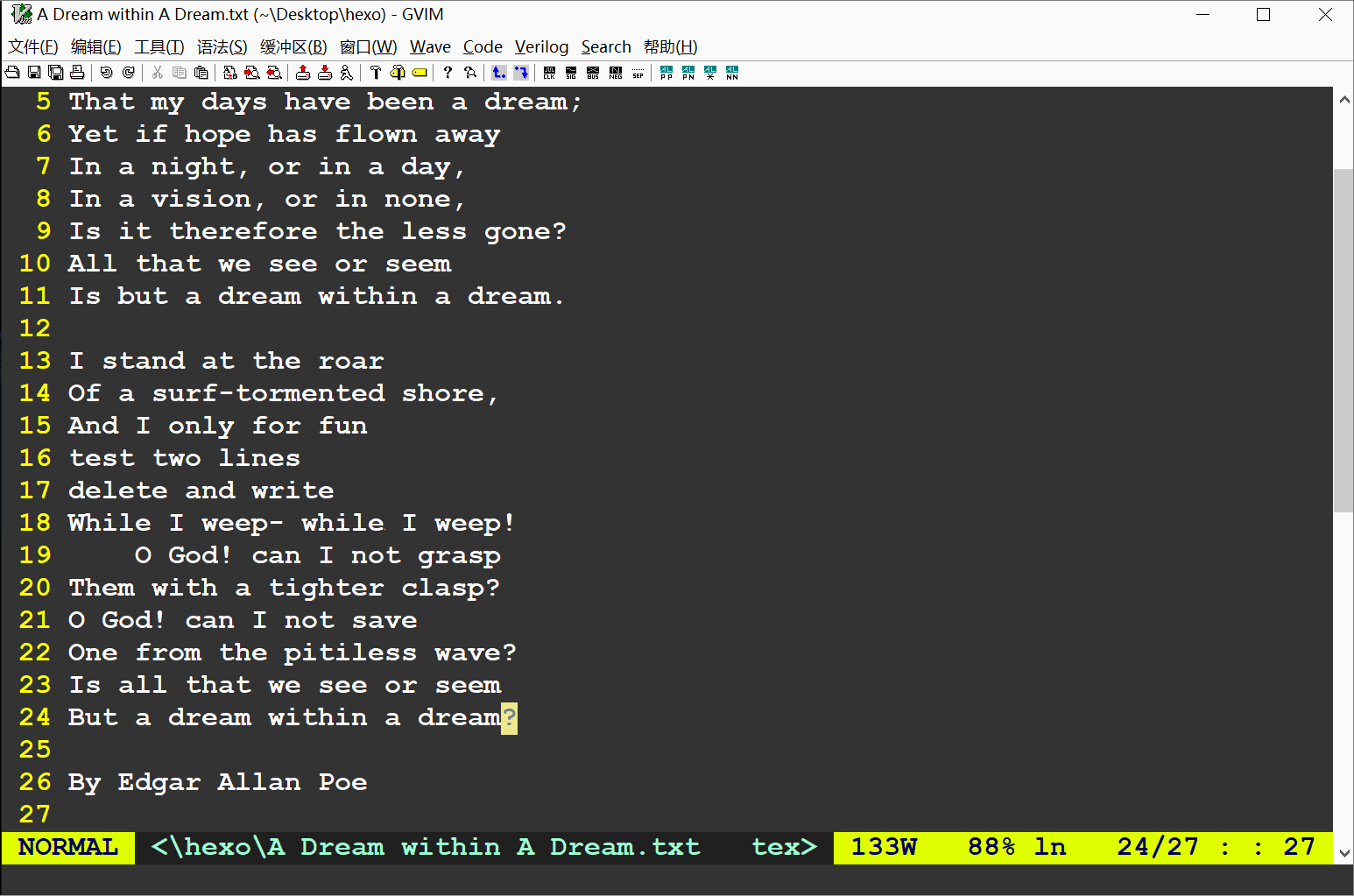Click the Find and Replace icon
Screen dimensions: 1354x896
pos(230,73)
